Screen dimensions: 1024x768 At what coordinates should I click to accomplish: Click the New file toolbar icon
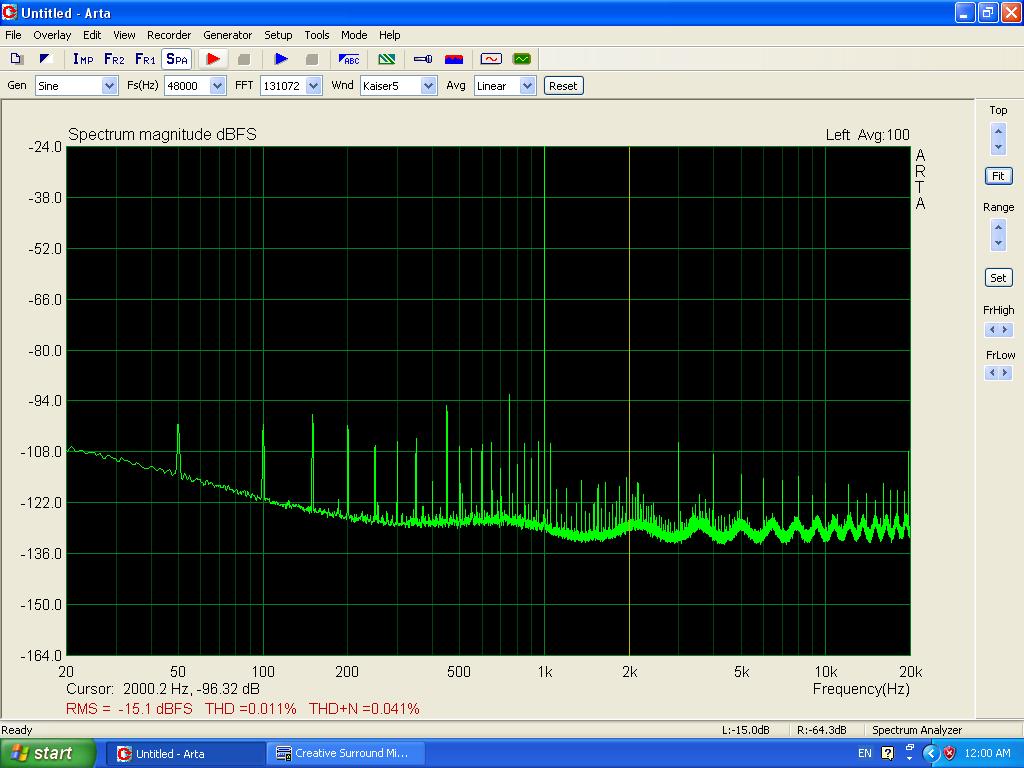tap(17, 59)
